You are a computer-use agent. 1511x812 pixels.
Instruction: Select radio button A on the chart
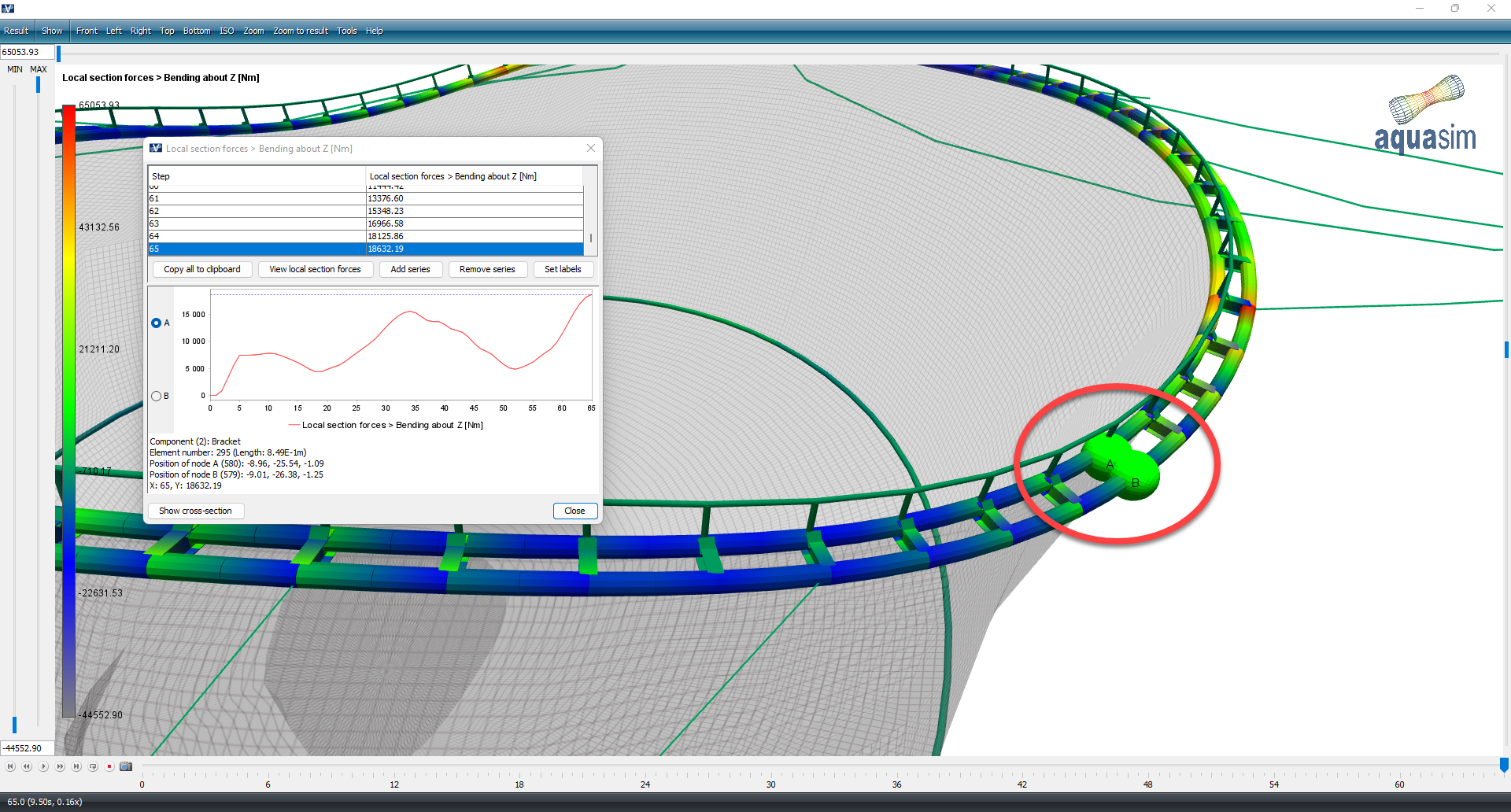(156, 323)
